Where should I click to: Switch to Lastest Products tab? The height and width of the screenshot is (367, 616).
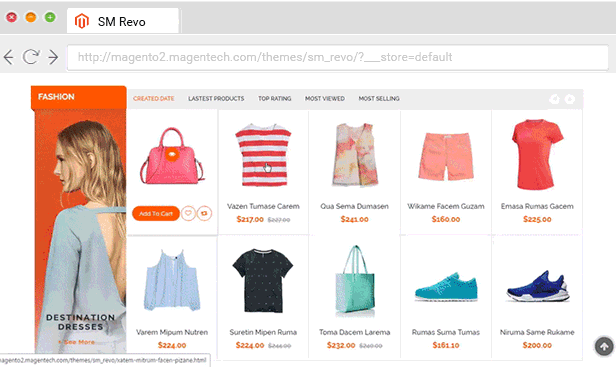point(216,99)
